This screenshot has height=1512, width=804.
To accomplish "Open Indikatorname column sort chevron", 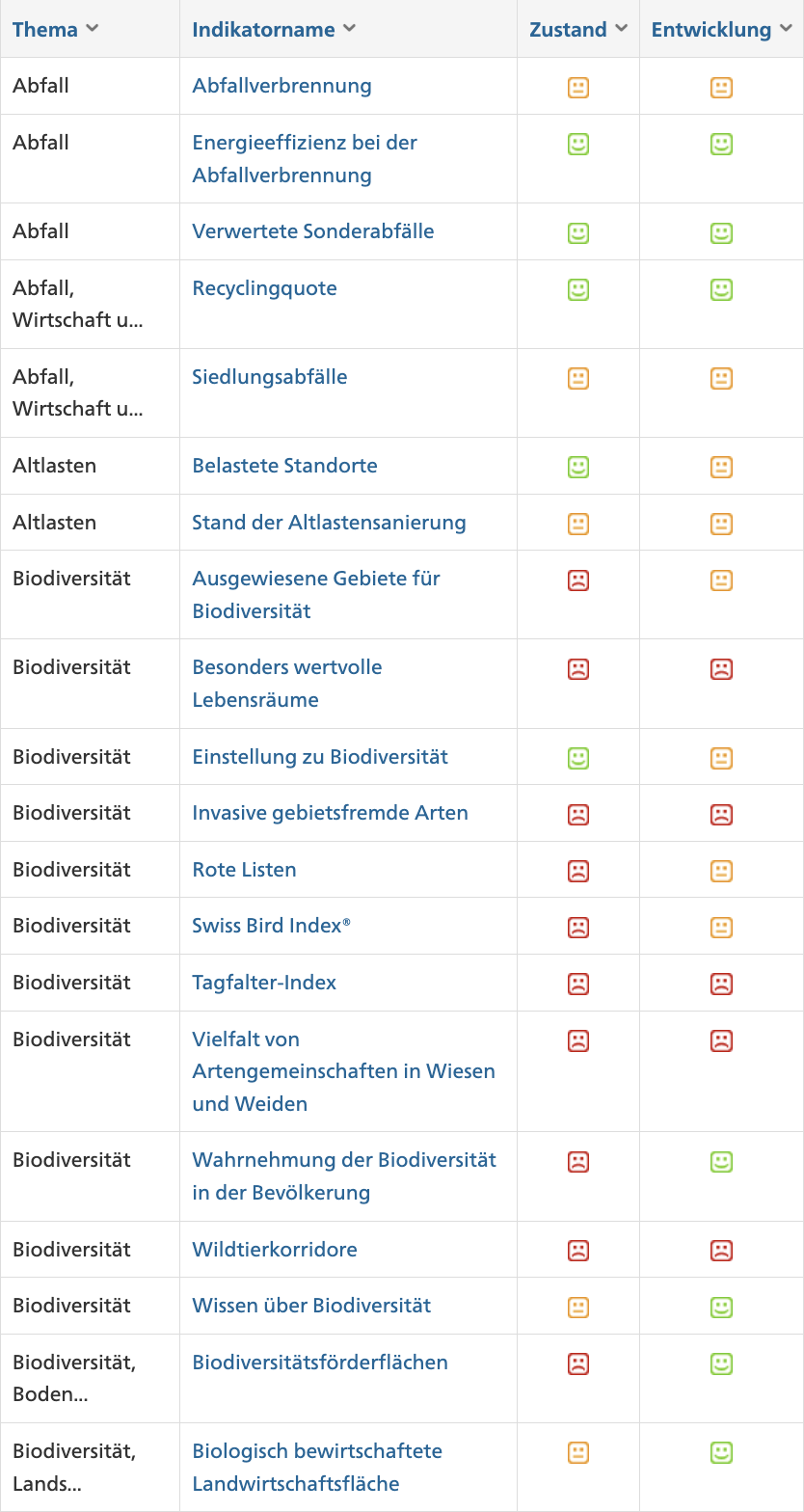I will (x=349, y=29).
